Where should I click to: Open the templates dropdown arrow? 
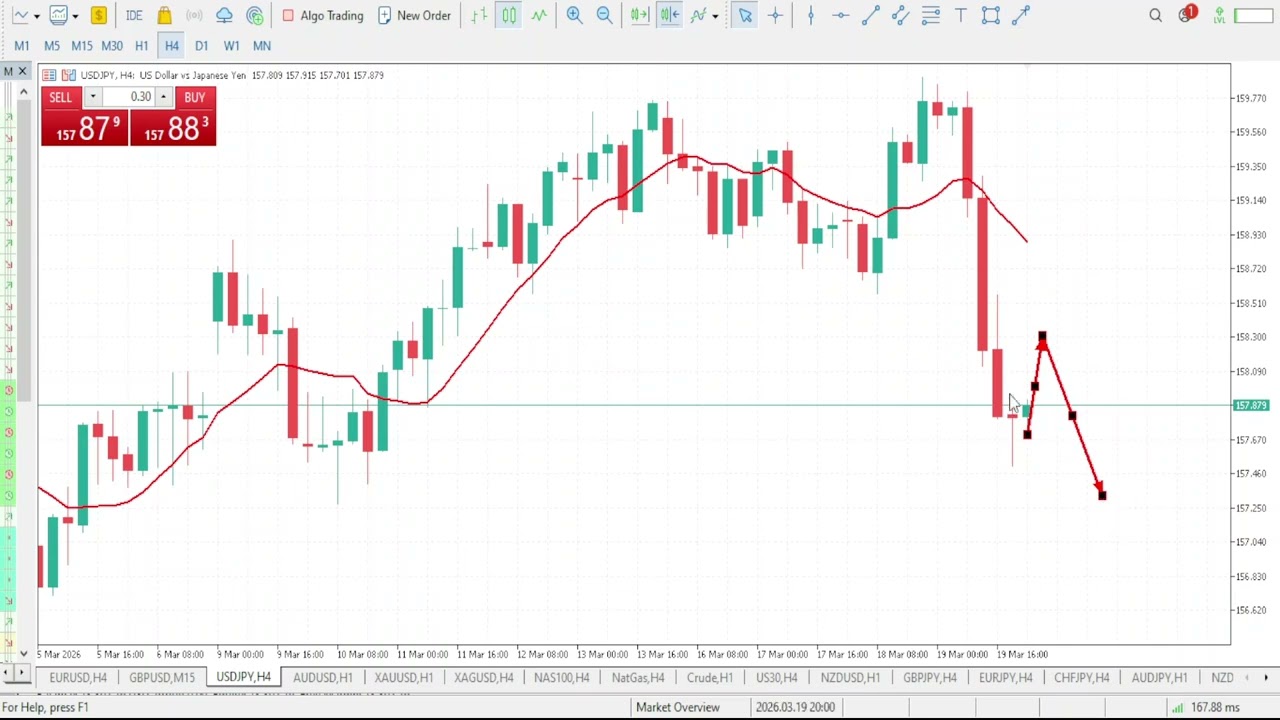coord(75,16)
